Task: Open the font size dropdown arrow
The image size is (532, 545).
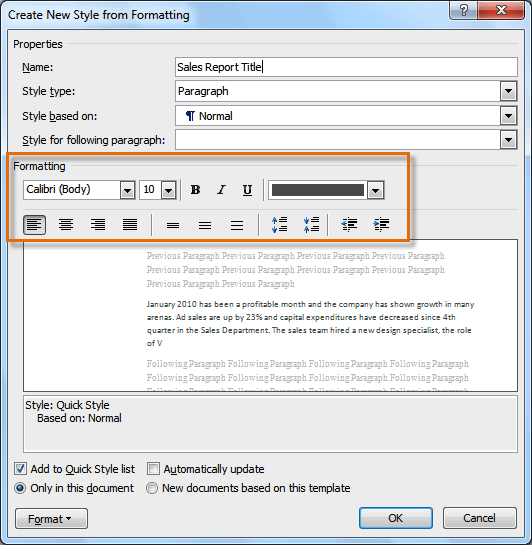Action: [x=169, y=190]
